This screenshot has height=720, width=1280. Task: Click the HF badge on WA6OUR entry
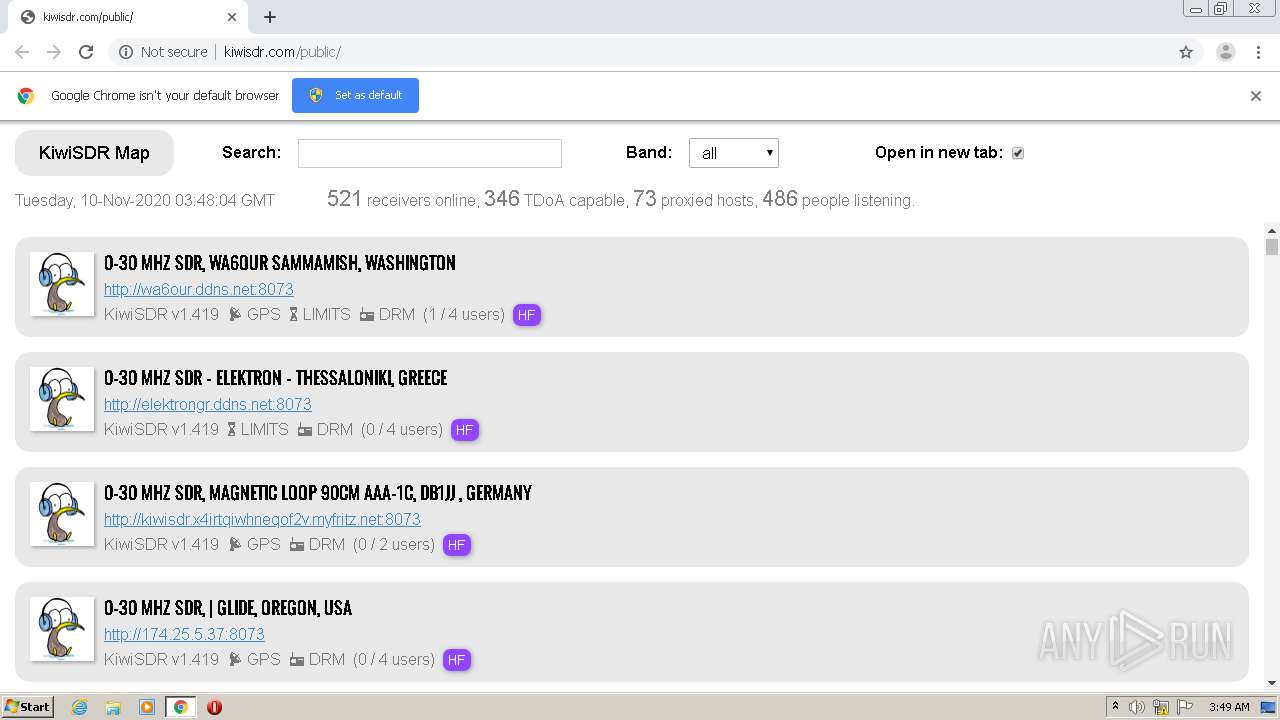coord(527,315)
